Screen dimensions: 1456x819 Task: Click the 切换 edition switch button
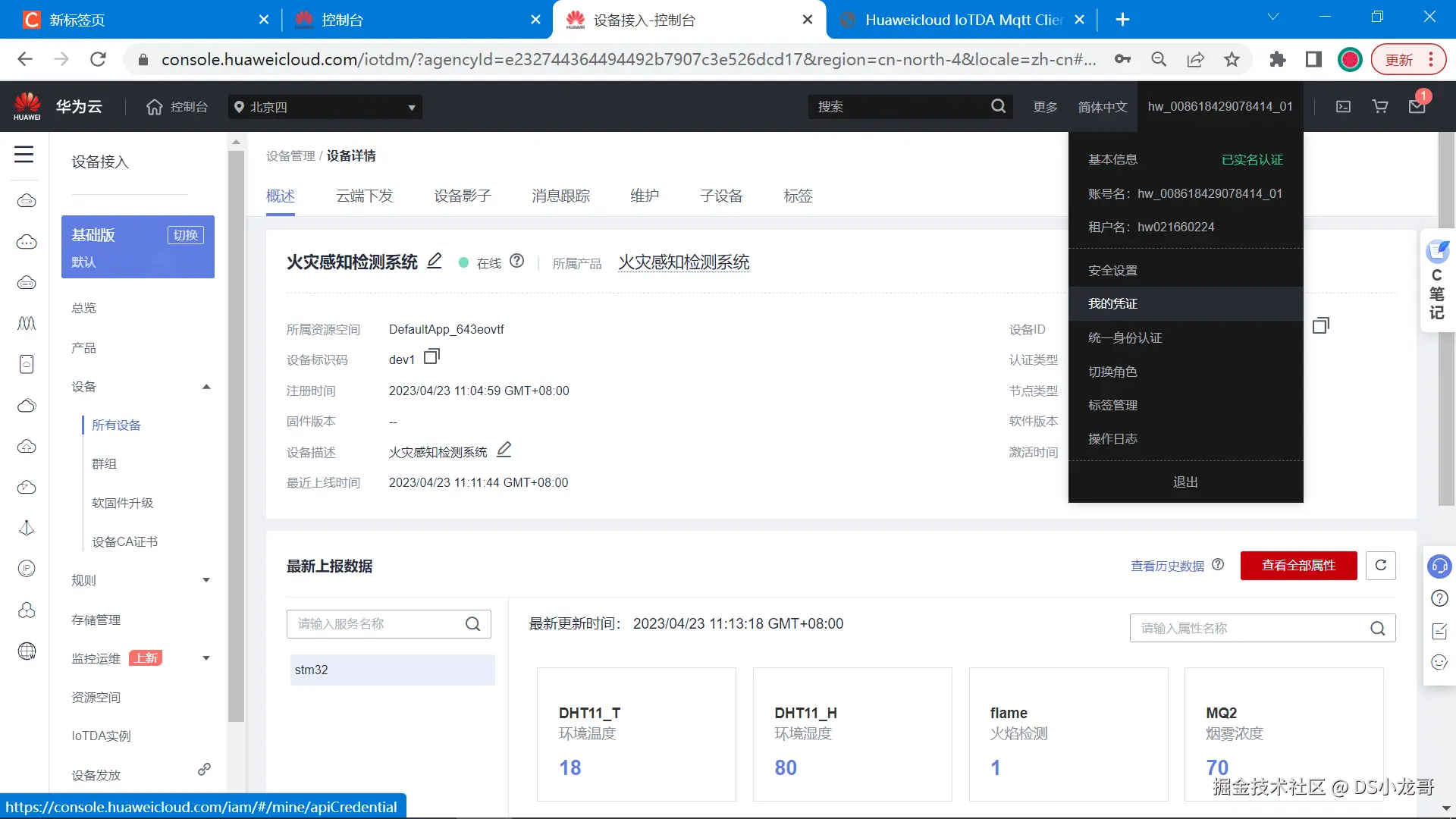point(185,235)
